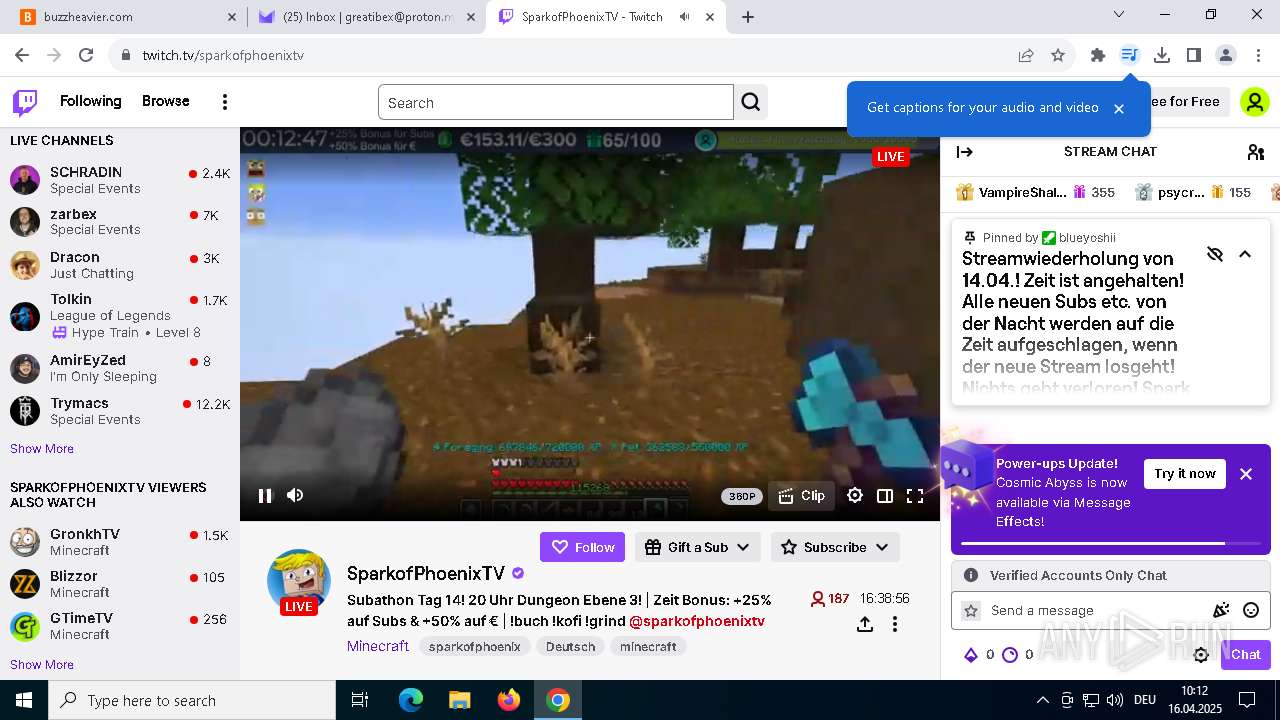Screen dimensions: 1280x720
Task: Open the Chrome extensions puzzle icon
Action: tap(1098, 56)
